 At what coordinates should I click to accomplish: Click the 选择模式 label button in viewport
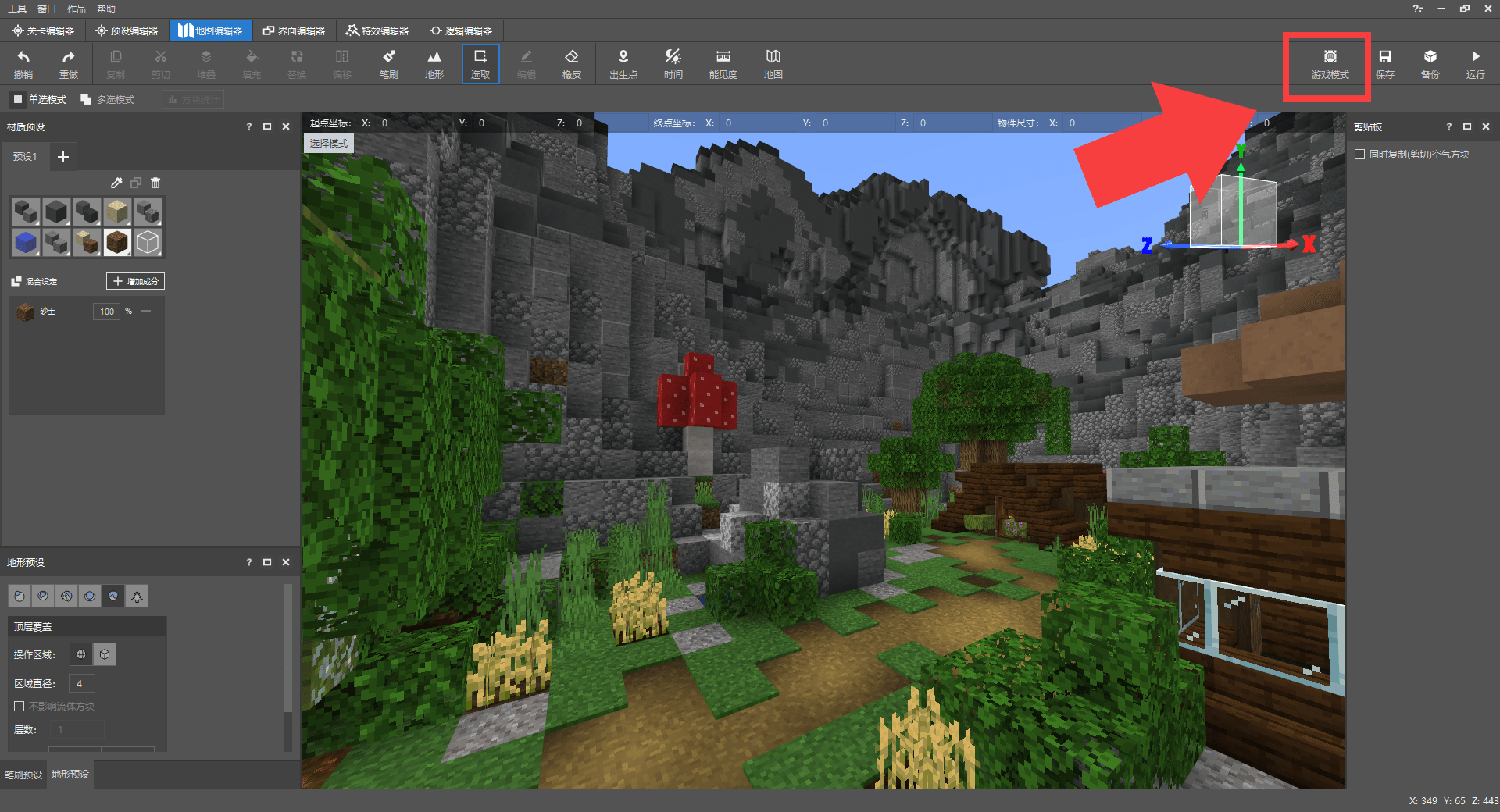329,144
